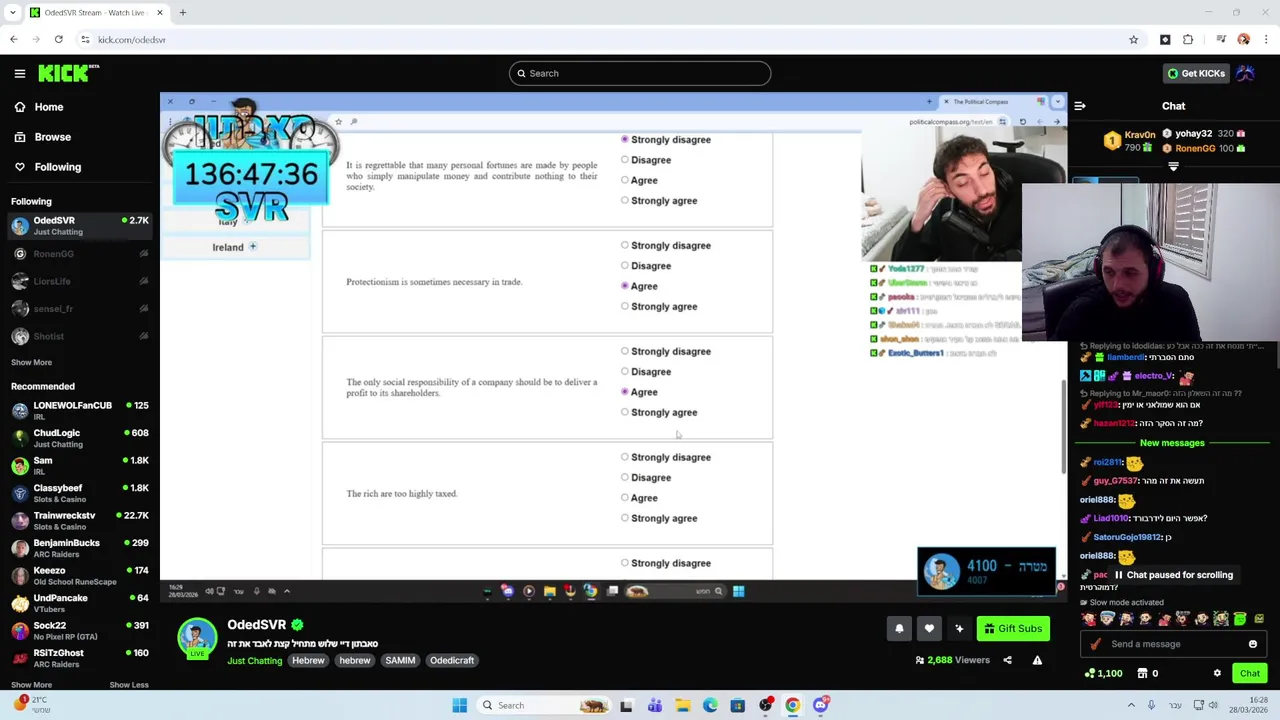Click the green KICKs balance 1,100
Viewport: 1280px width, 720px height.
coord(1103,673)
